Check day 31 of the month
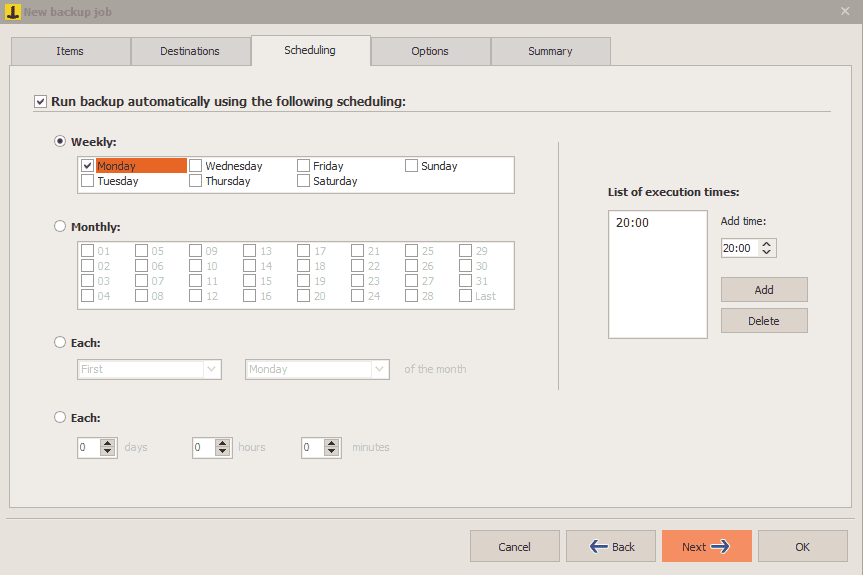This screenshot has width=863, height=575. coord(465,281)
